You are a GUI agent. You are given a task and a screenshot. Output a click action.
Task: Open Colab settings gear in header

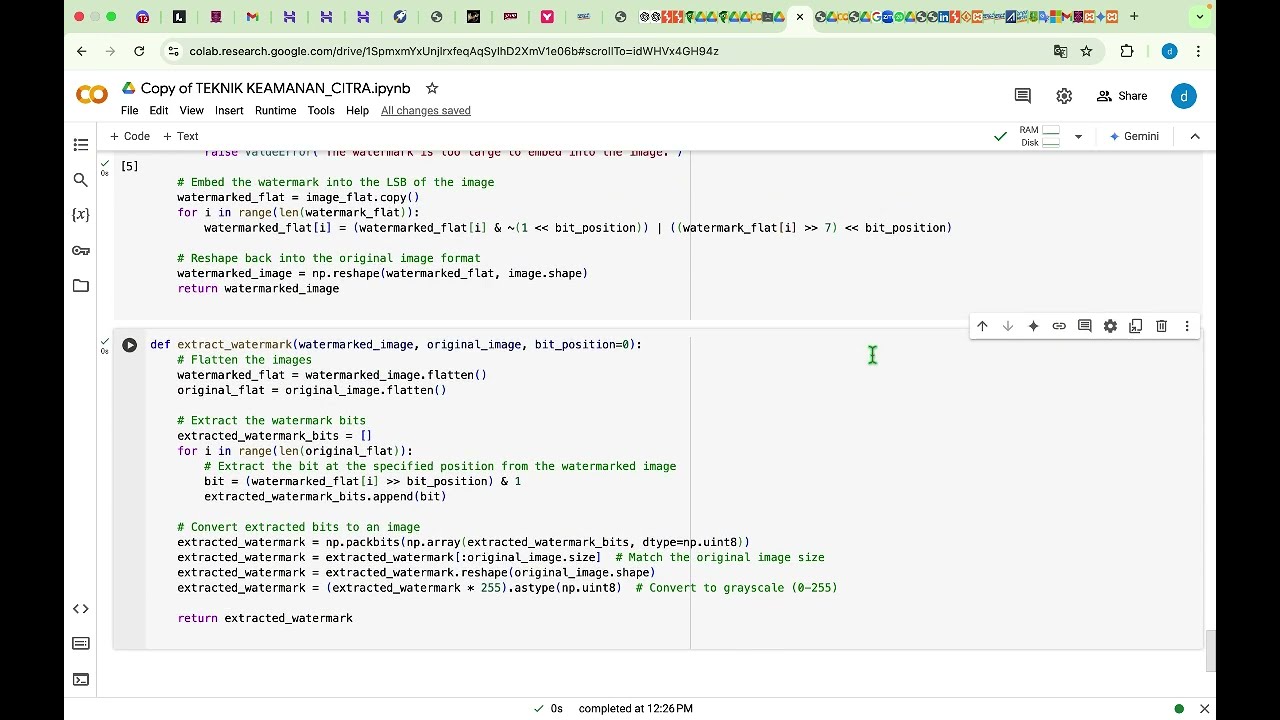tap(1064, 96)
